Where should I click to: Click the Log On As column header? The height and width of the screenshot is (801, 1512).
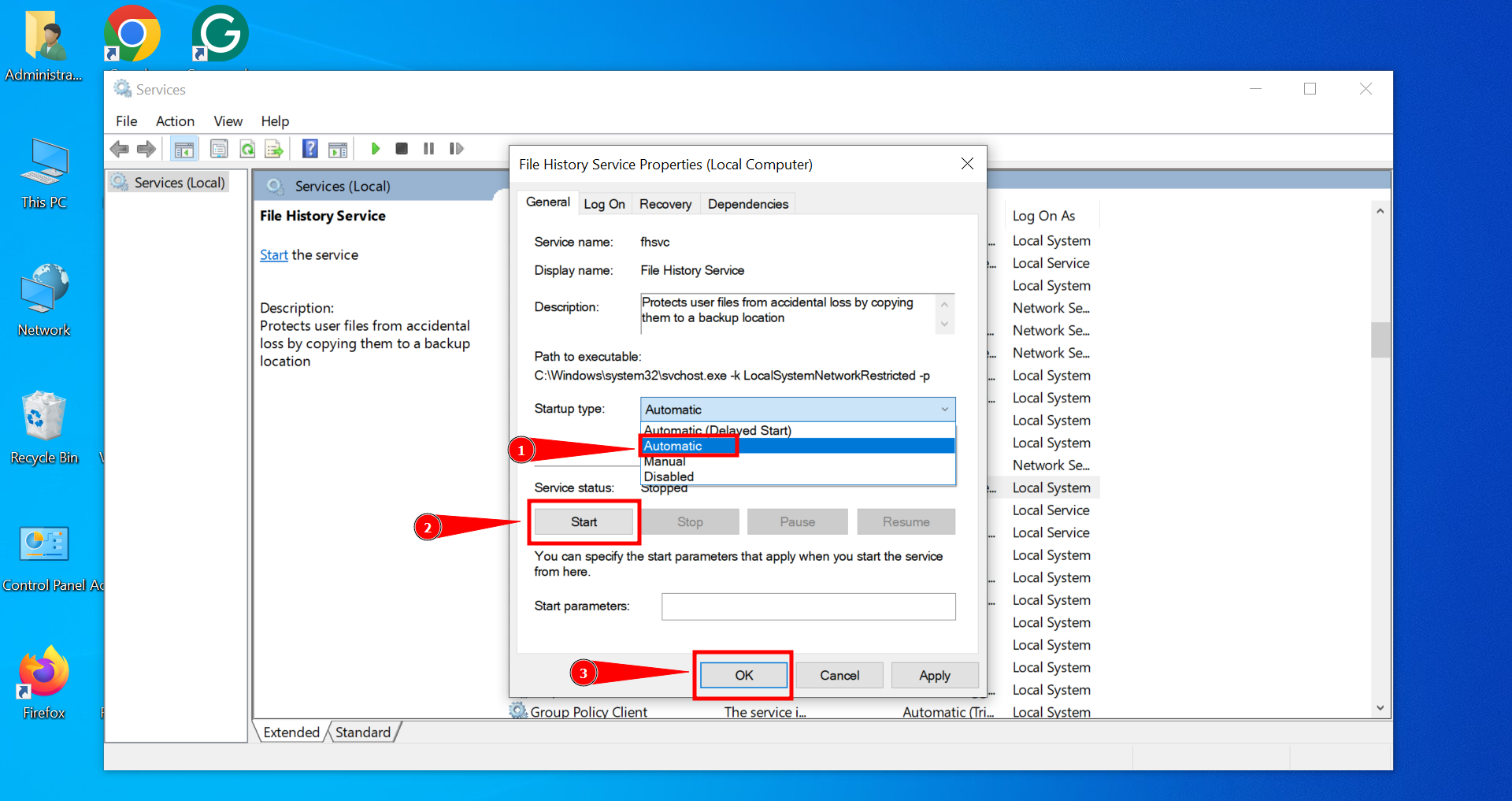click(1043, 216)
